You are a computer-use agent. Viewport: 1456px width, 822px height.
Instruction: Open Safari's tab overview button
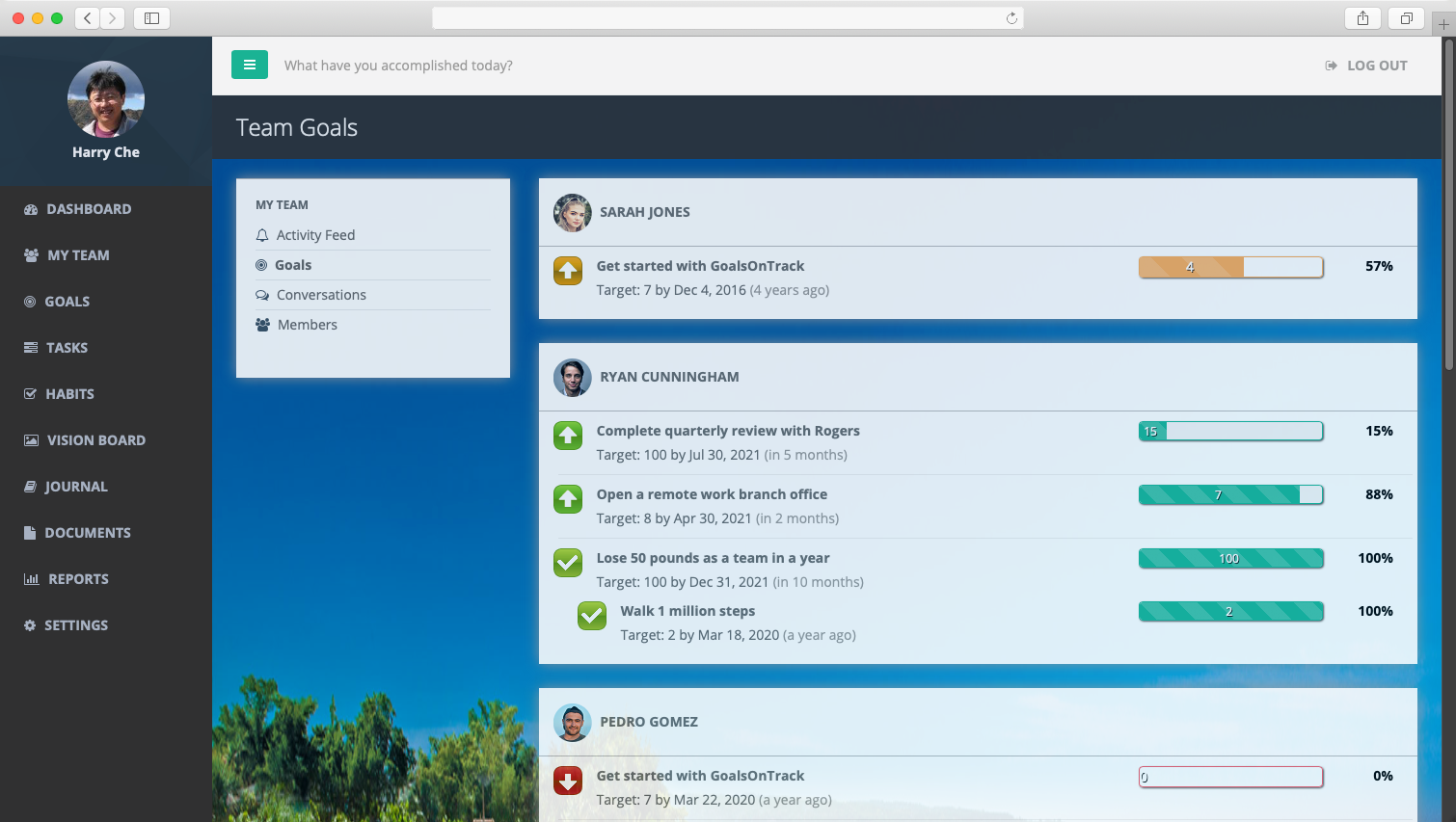[1406, 18]
